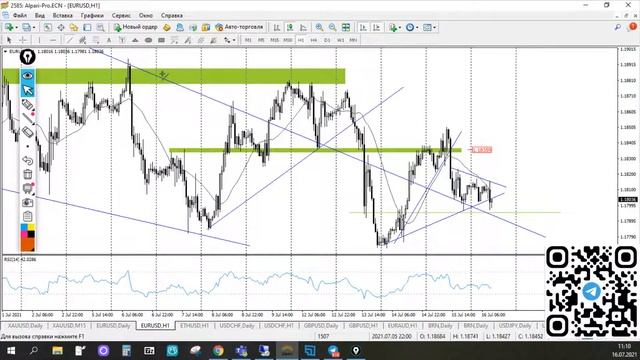Open the clipboard icon in pen toolbar
The image size is (640, 360).
coord(28,216)
